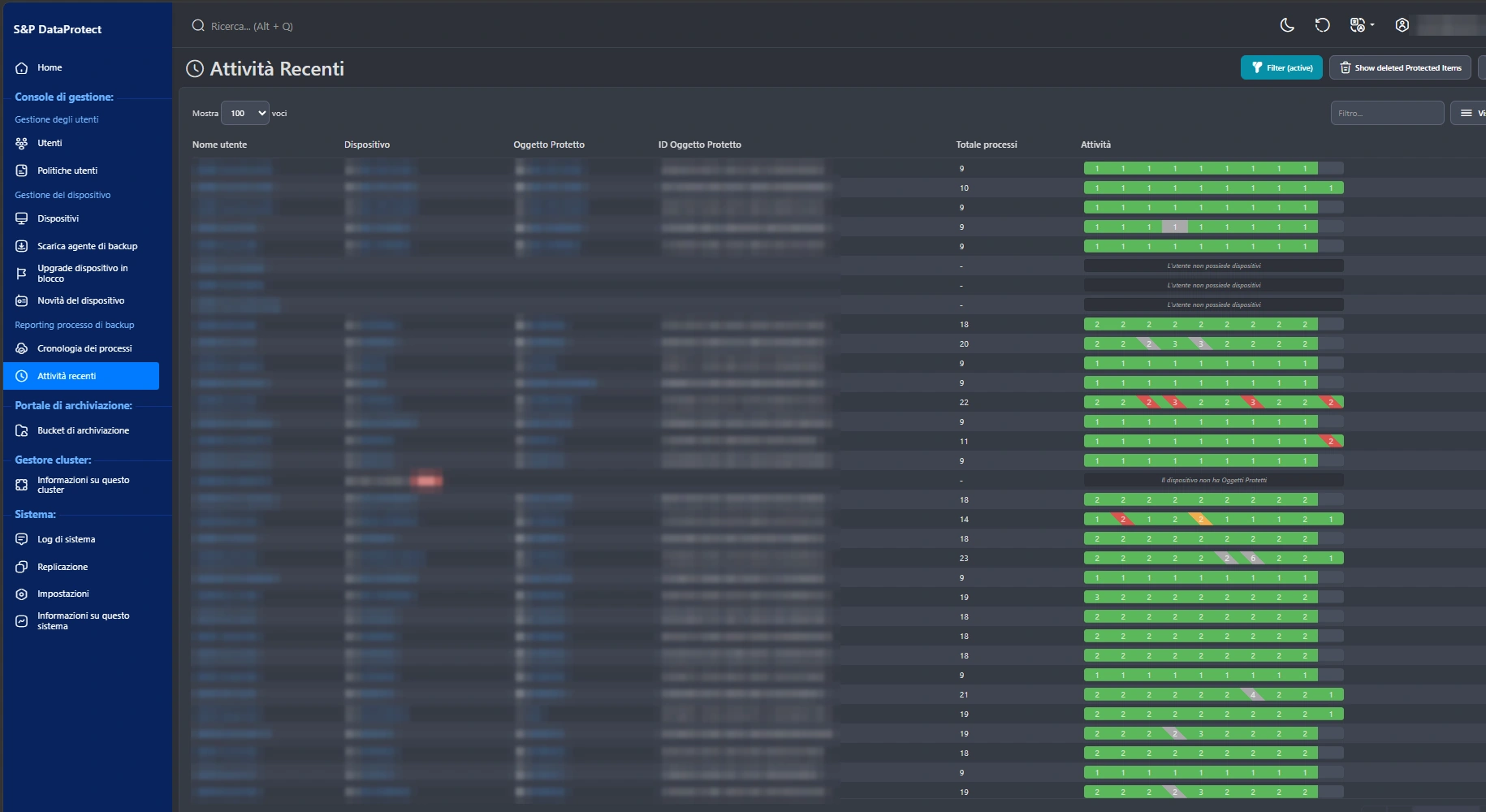Viewport: 1486px width, 812px height.
Task: Click activity bar of row with 22 processes
Action: tap(1214, 402)
